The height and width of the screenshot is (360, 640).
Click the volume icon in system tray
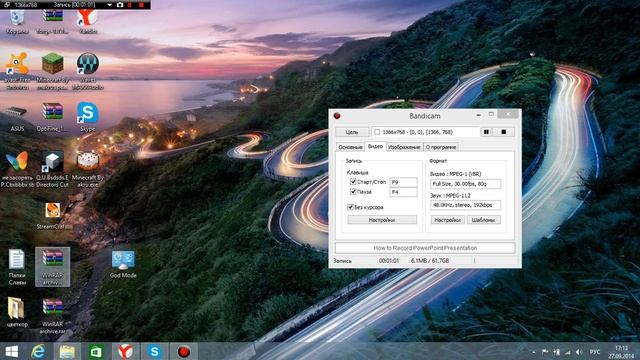point(579,352)
